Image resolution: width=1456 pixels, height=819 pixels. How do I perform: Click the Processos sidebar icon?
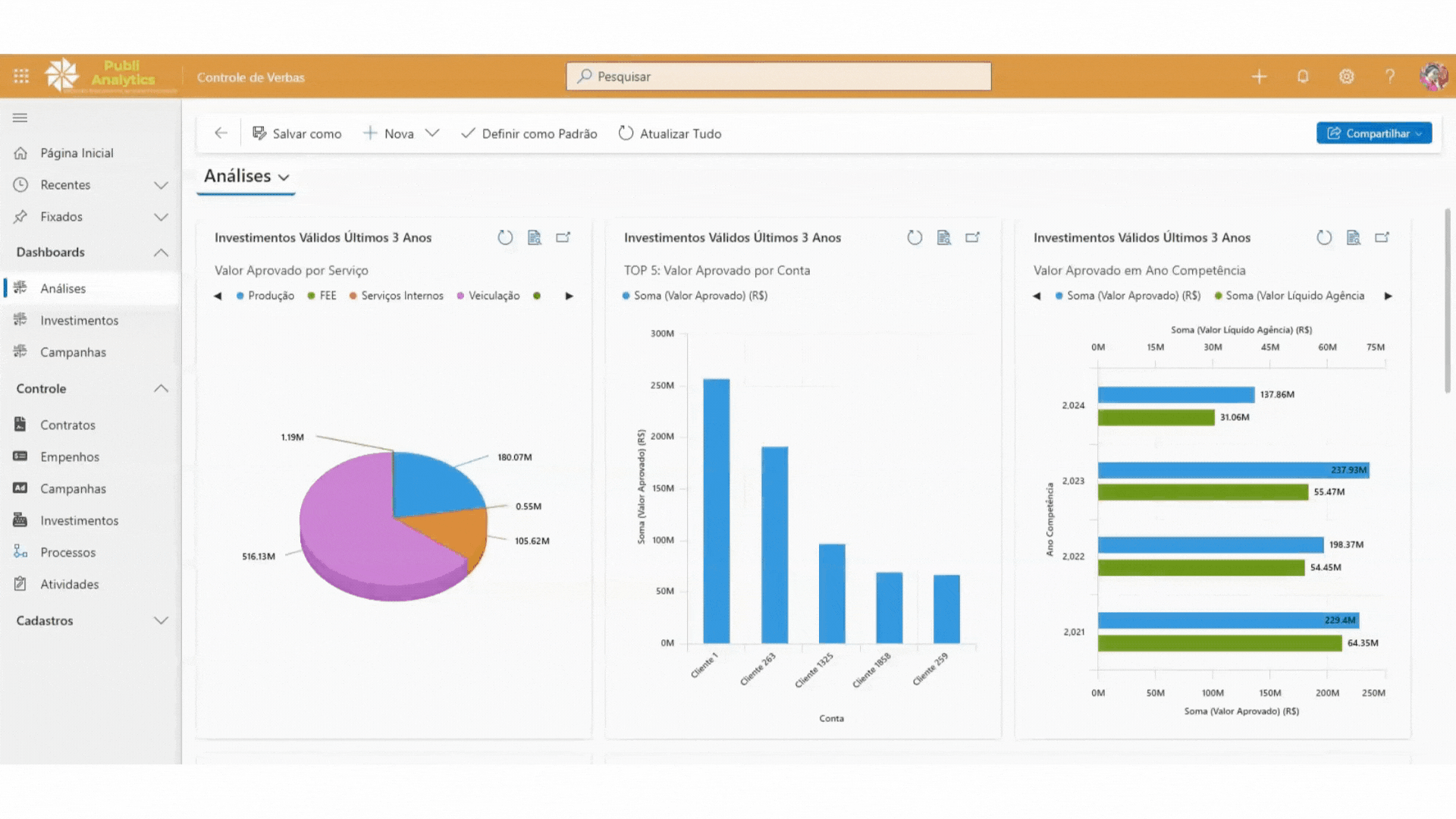pos(20,552)
